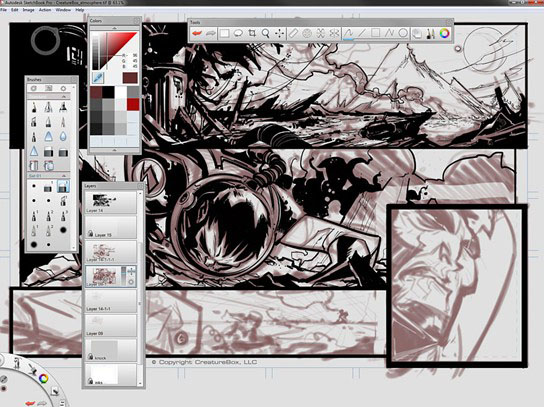Open the circle icon in Brushes header
Screen dimensions: 544x407
(x=63, y=88)
